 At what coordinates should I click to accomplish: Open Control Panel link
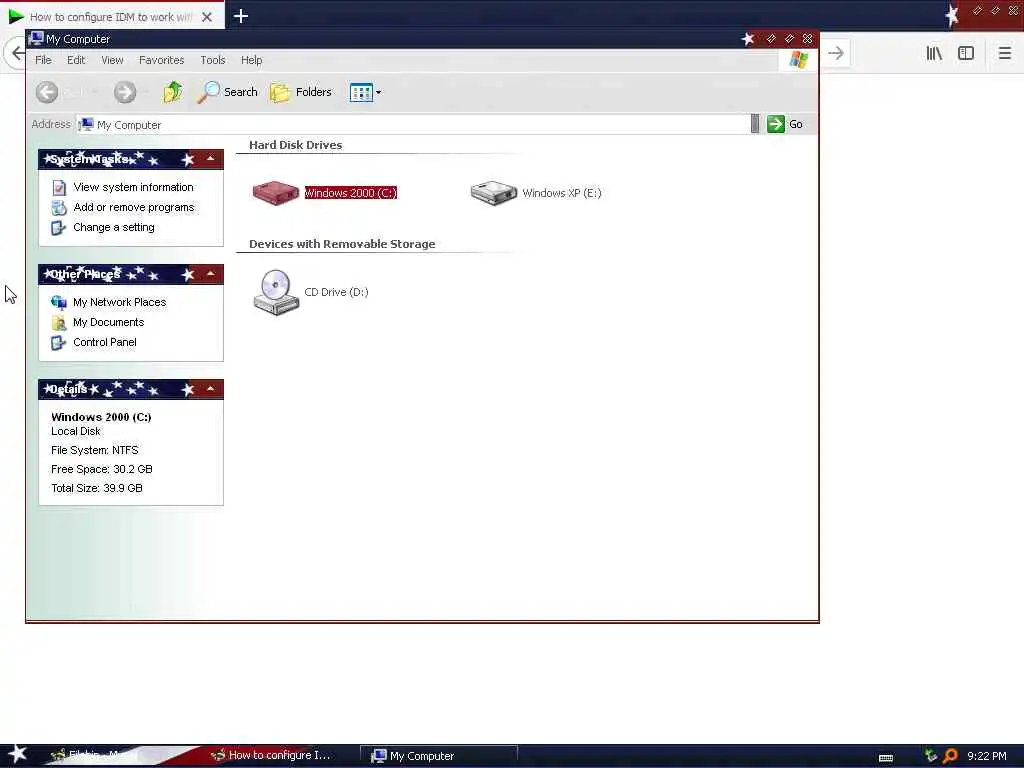pyautogui.click(x=104, y=342)
